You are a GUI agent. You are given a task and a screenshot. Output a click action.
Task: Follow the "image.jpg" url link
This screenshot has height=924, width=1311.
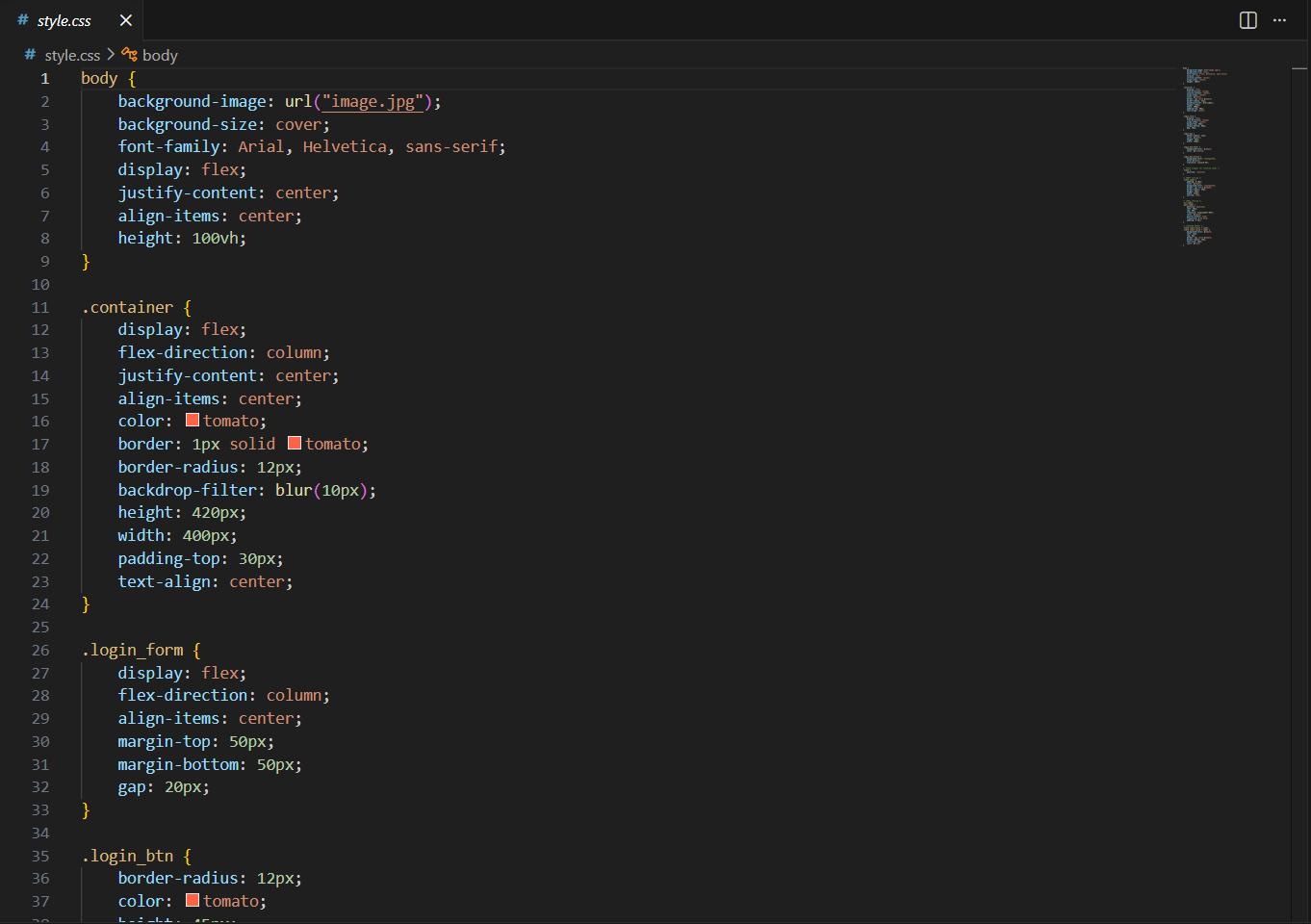click(373, 102)
